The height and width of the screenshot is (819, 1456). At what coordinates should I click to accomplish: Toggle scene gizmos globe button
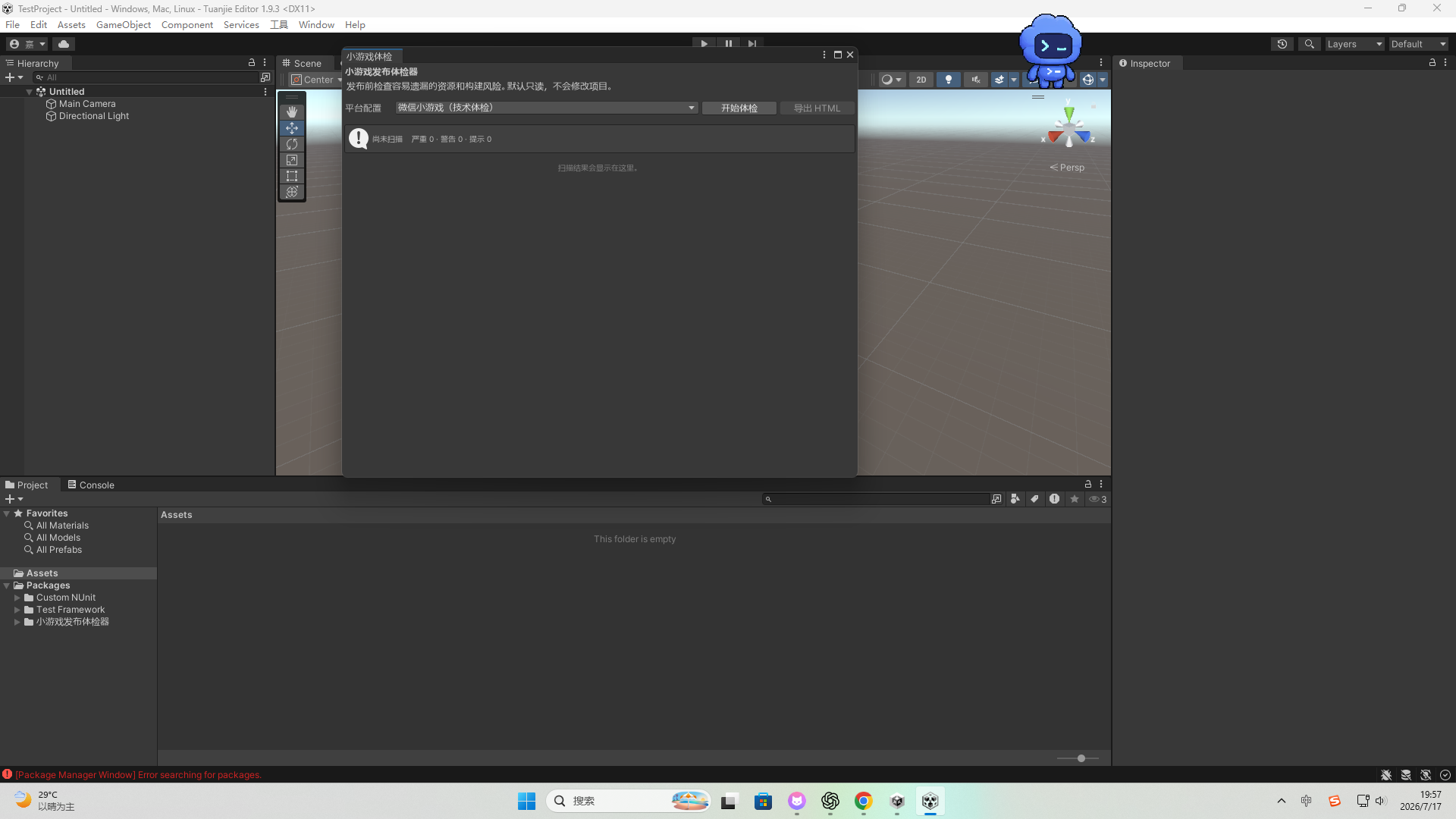(x=1088, y=80)
